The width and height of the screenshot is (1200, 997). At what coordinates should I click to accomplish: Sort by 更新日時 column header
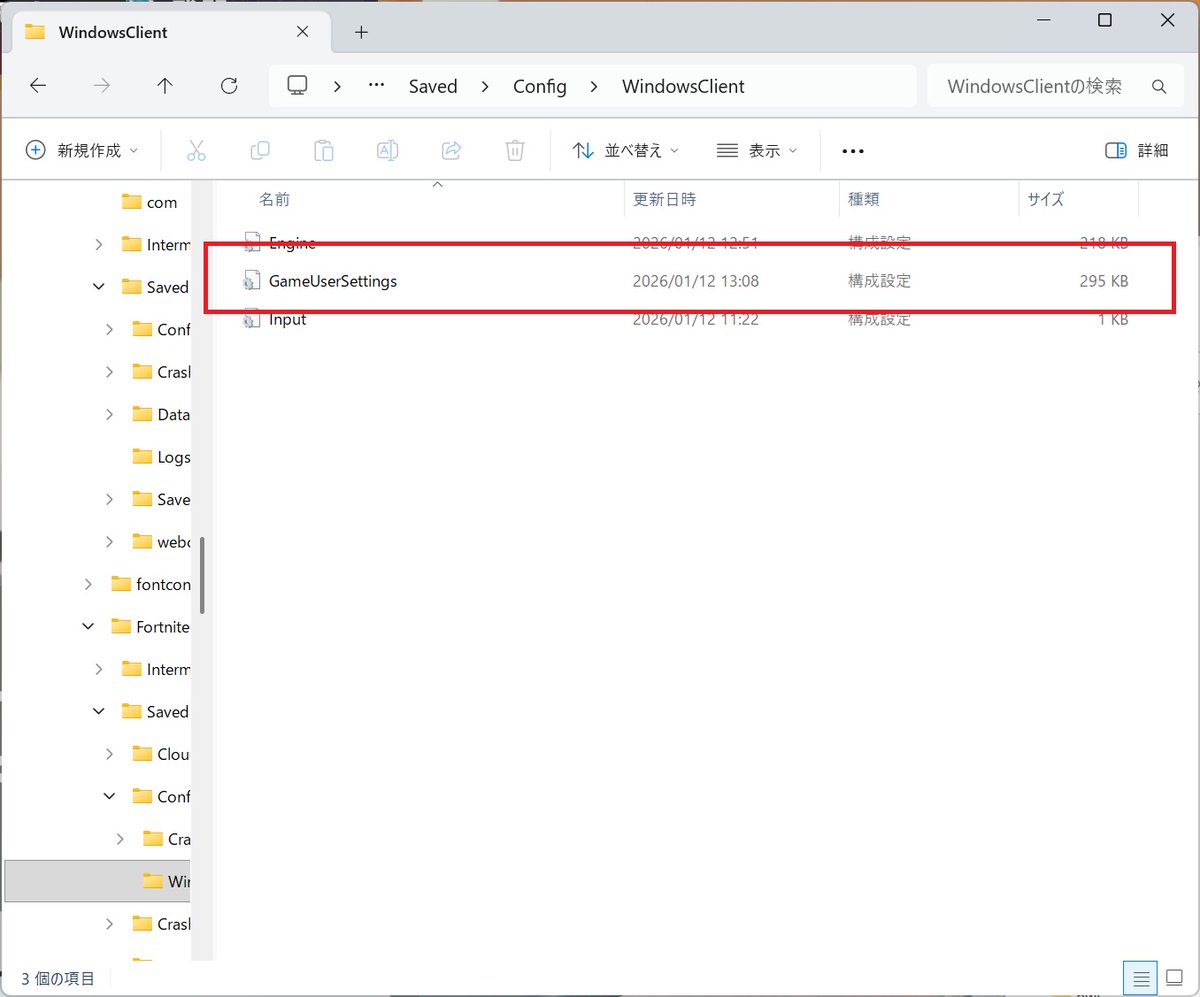tap(665, 200)
